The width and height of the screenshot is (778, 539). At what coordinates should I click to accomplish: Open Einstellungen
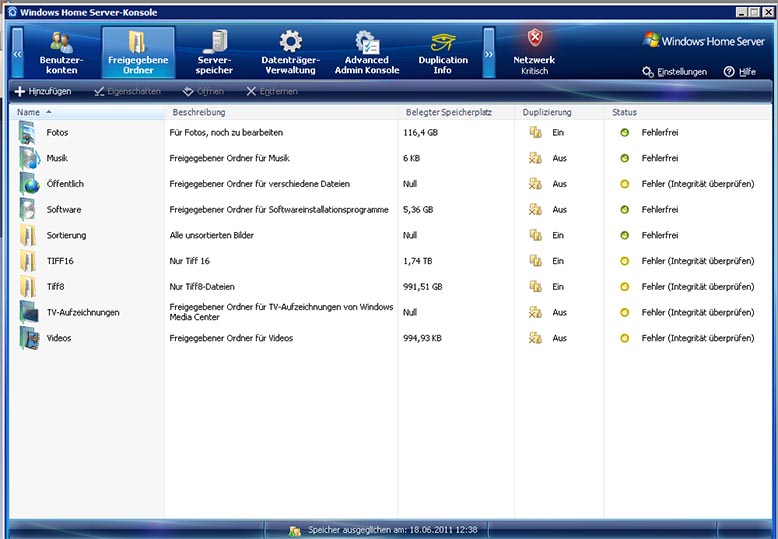[675, 72]
